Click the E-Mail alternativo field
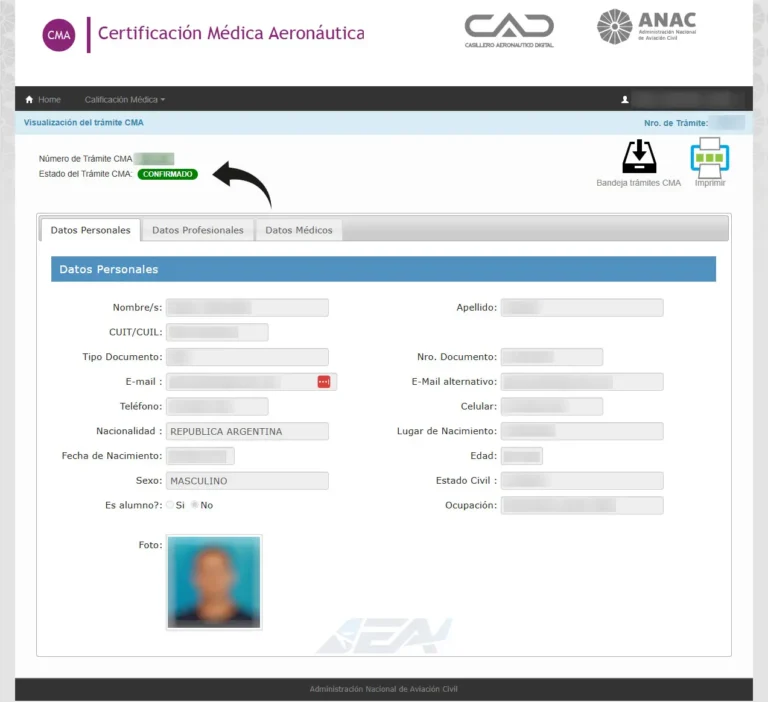 coord(582,382)
